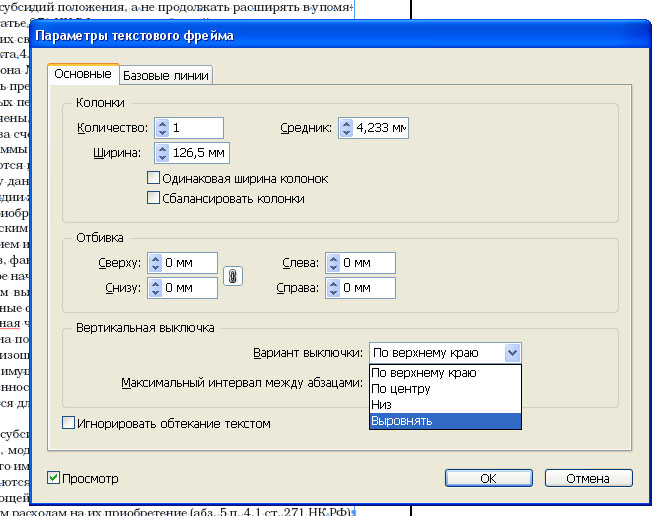
Task: Increase Количество with stepper arrows
Action: (162, 128)
